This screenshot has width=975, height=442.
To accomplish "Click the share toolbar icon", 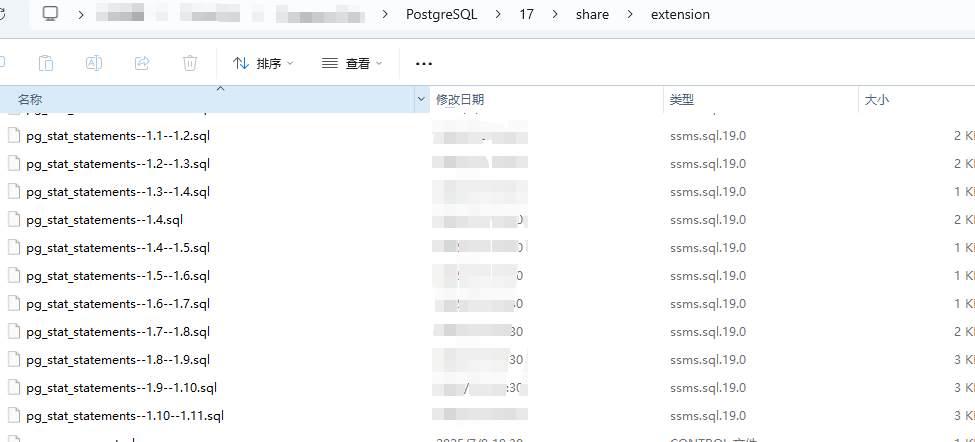I will [x=142, y=63].
